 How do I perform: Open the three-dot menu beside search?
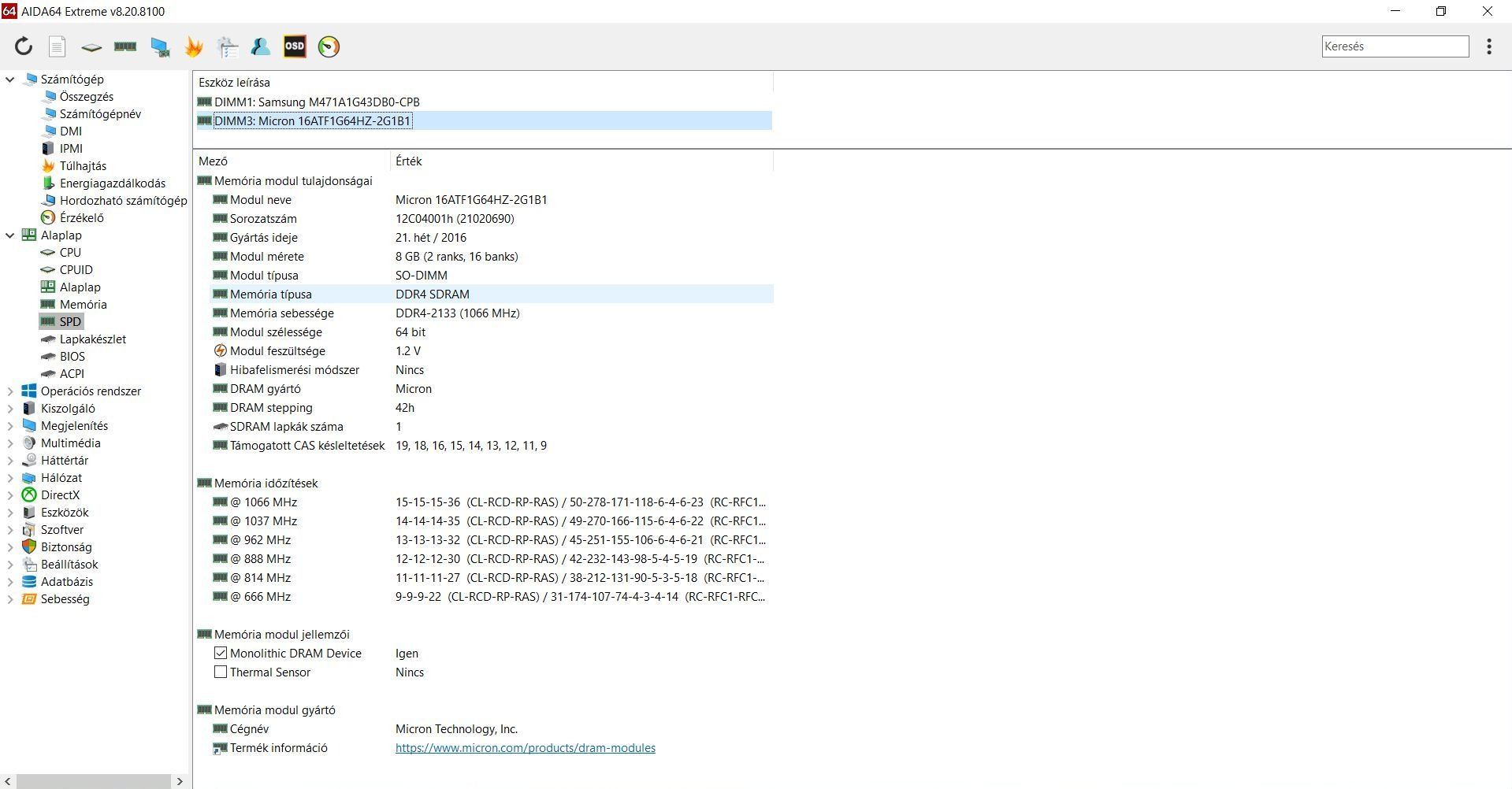pos(1489,46)
